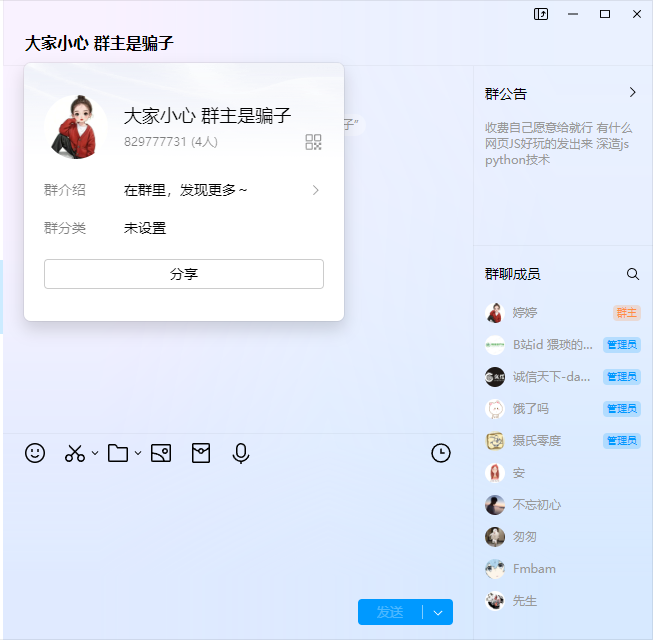The image size is (653, 640).
Task: Click the send image icon
Action: (x=161, y=453)
